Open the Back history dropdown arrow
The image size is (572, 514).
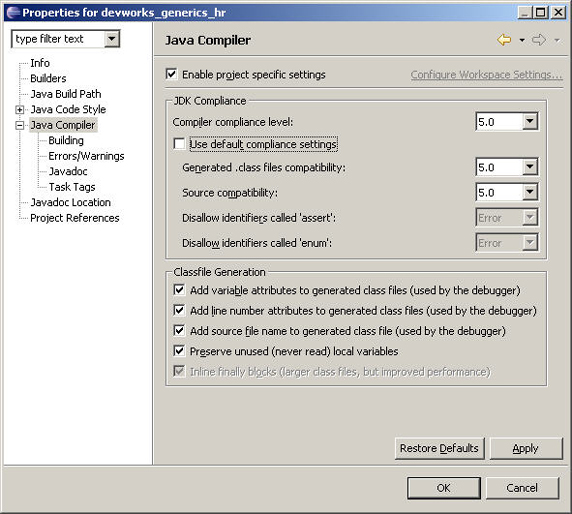tap(522, 40)
